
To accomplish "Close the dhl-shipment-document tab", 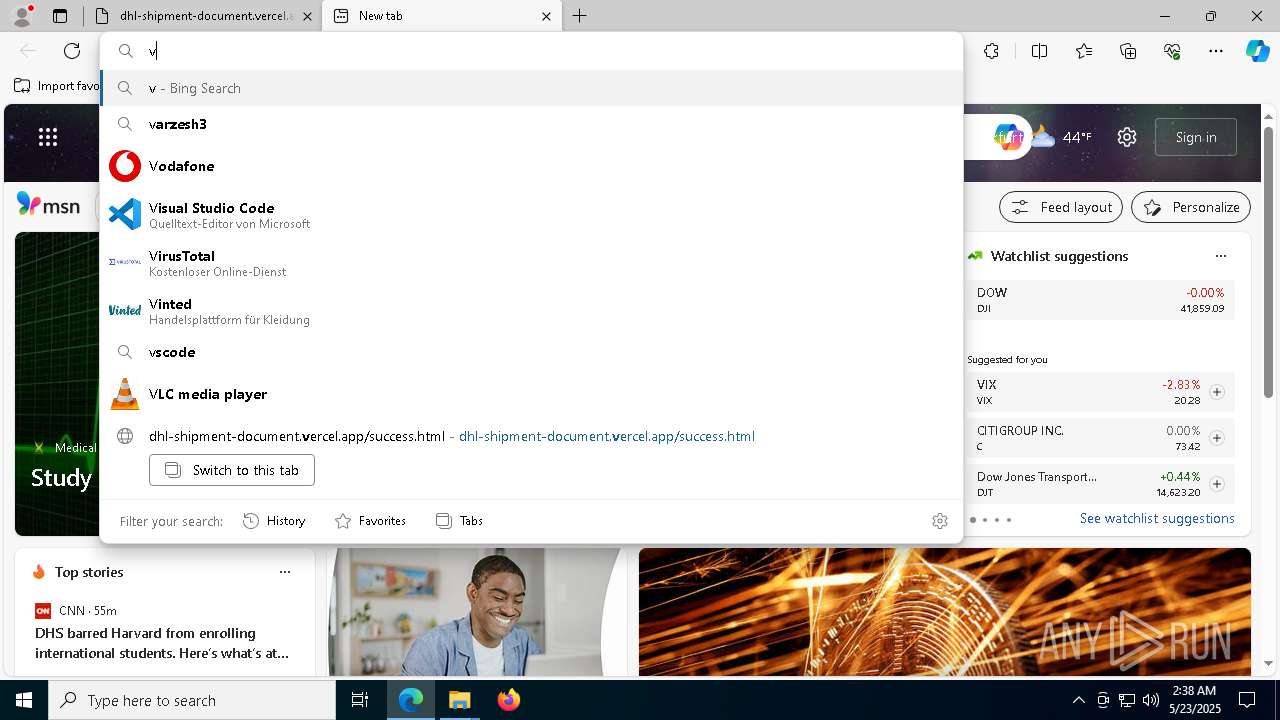I will tap(308, 16).
